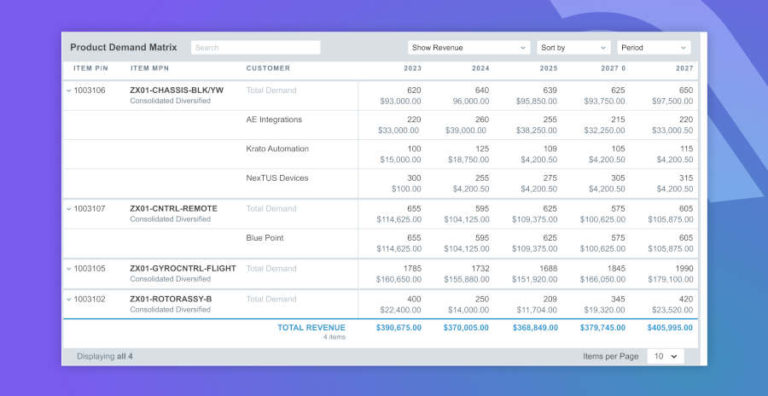Change Items per Page value 10

coord(666,356)
